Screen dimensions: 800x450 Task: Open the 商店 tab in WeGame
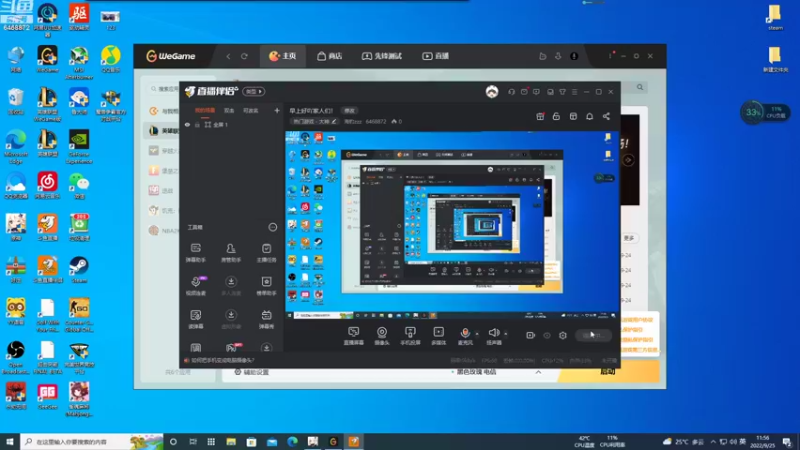(x=330, y=56)
